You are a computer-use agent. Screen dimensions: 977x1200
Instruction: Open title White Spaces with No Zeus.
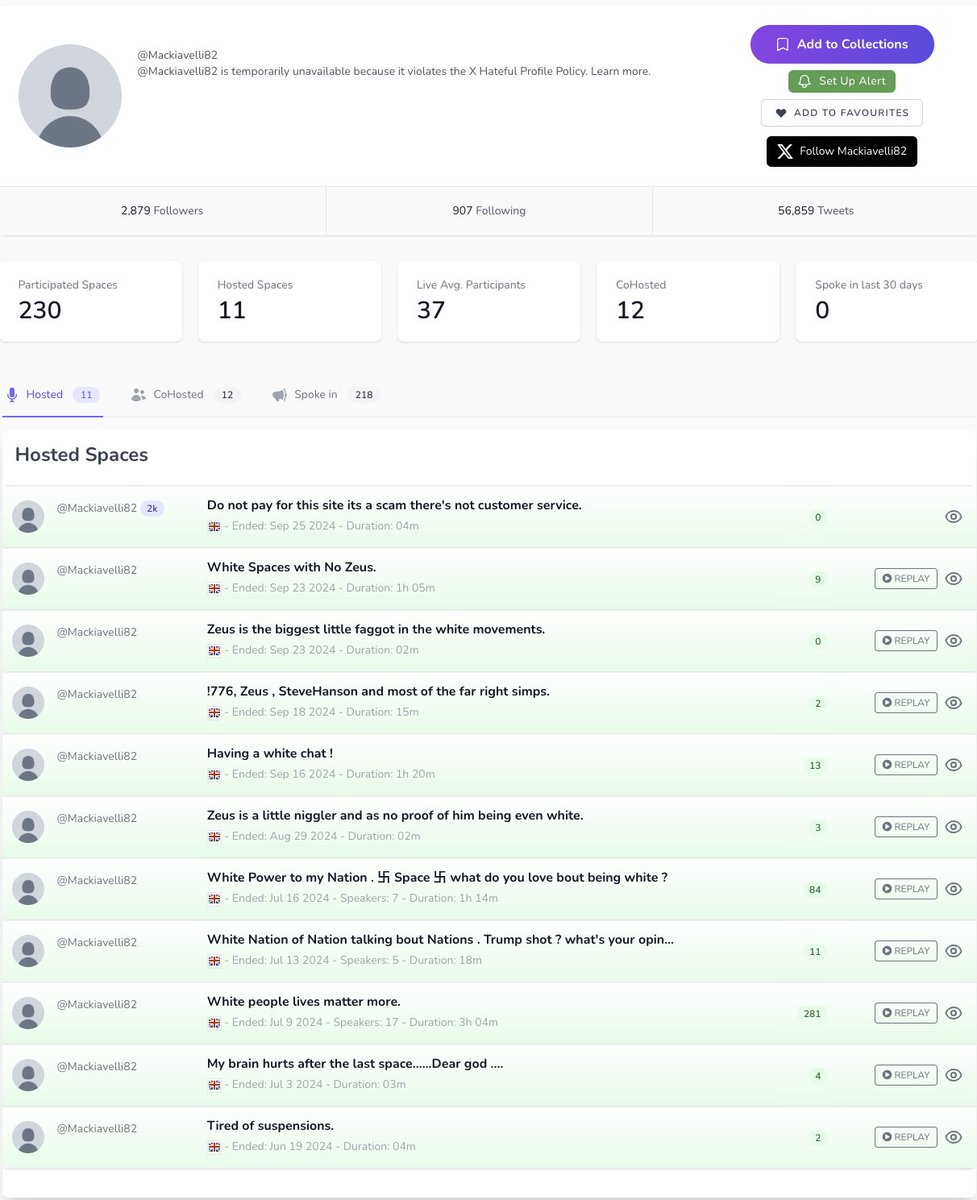[291, 567]
